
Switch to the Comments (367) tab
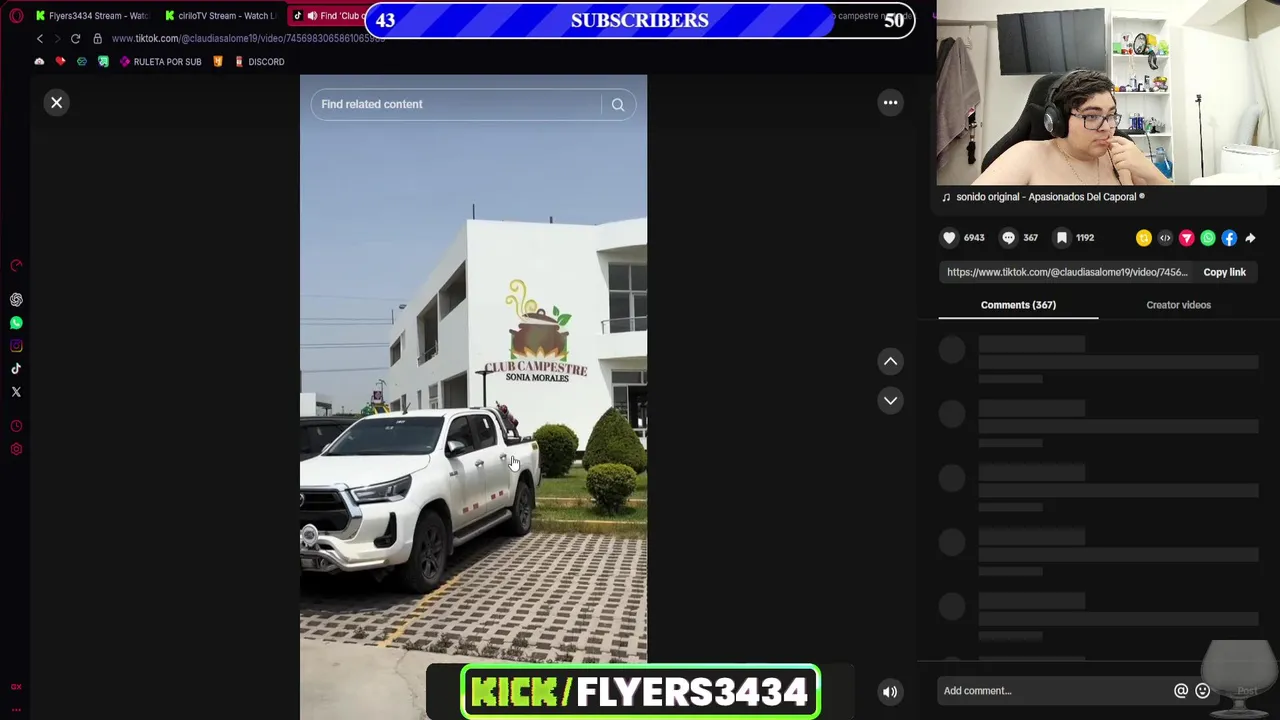tap(1018, 305)
